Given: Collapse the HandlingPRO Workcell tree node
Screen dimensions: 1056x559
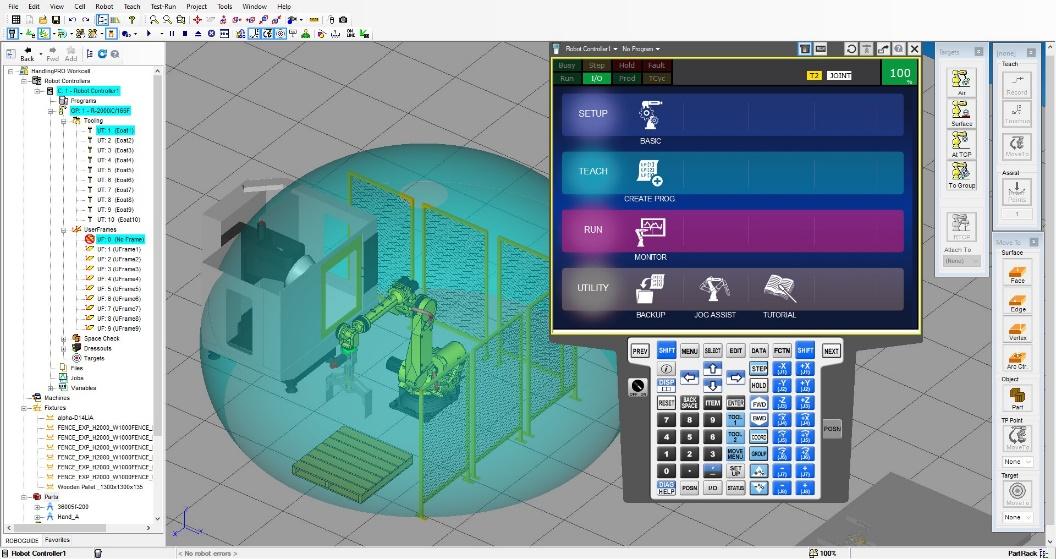Looking at the screenshot, I should pyautogui.click(x=11, y=71).
